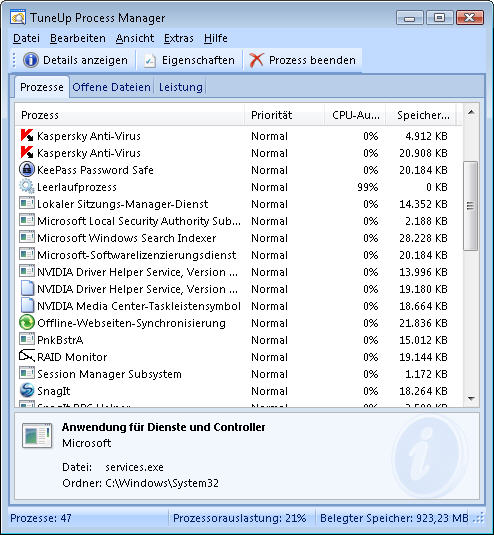Click the RAID Monitor icon
This screenshot has height=535, width=494.
pyautogui.click(x=27, y=356)
